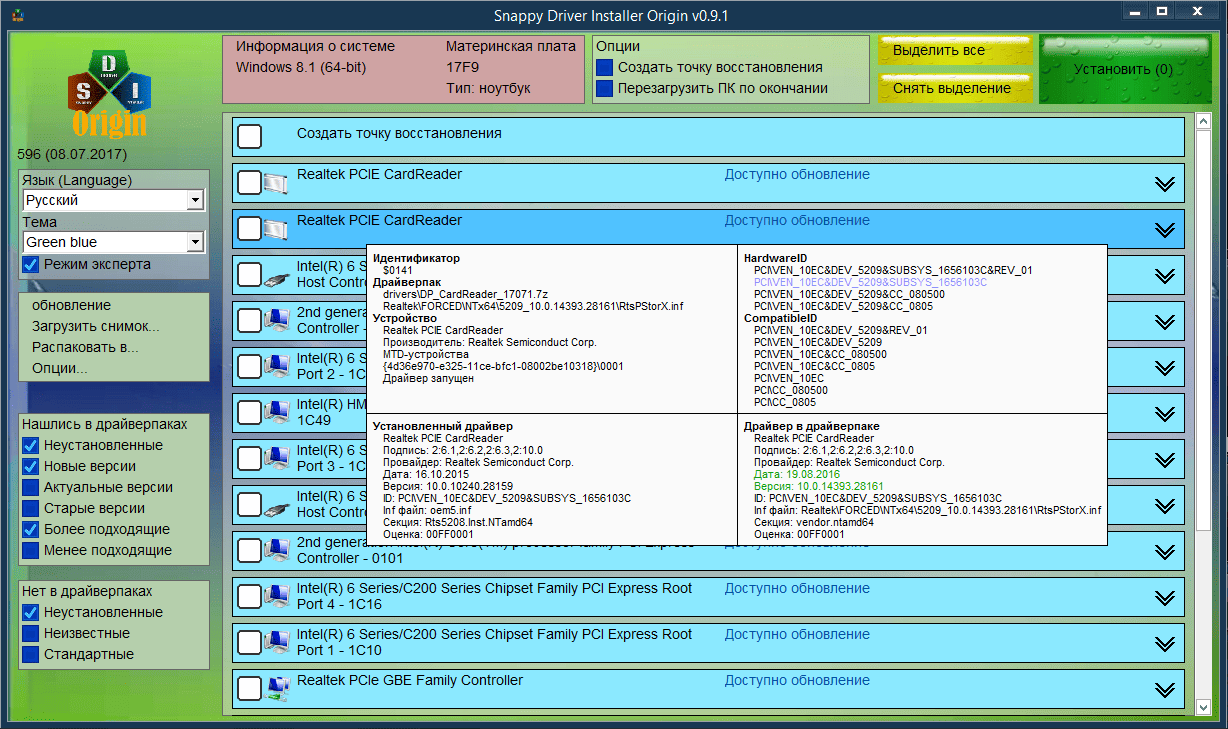Screen dimensions: 1228x729
Task: Toggle the Новые версии filter
Action: tap(30, 466)
